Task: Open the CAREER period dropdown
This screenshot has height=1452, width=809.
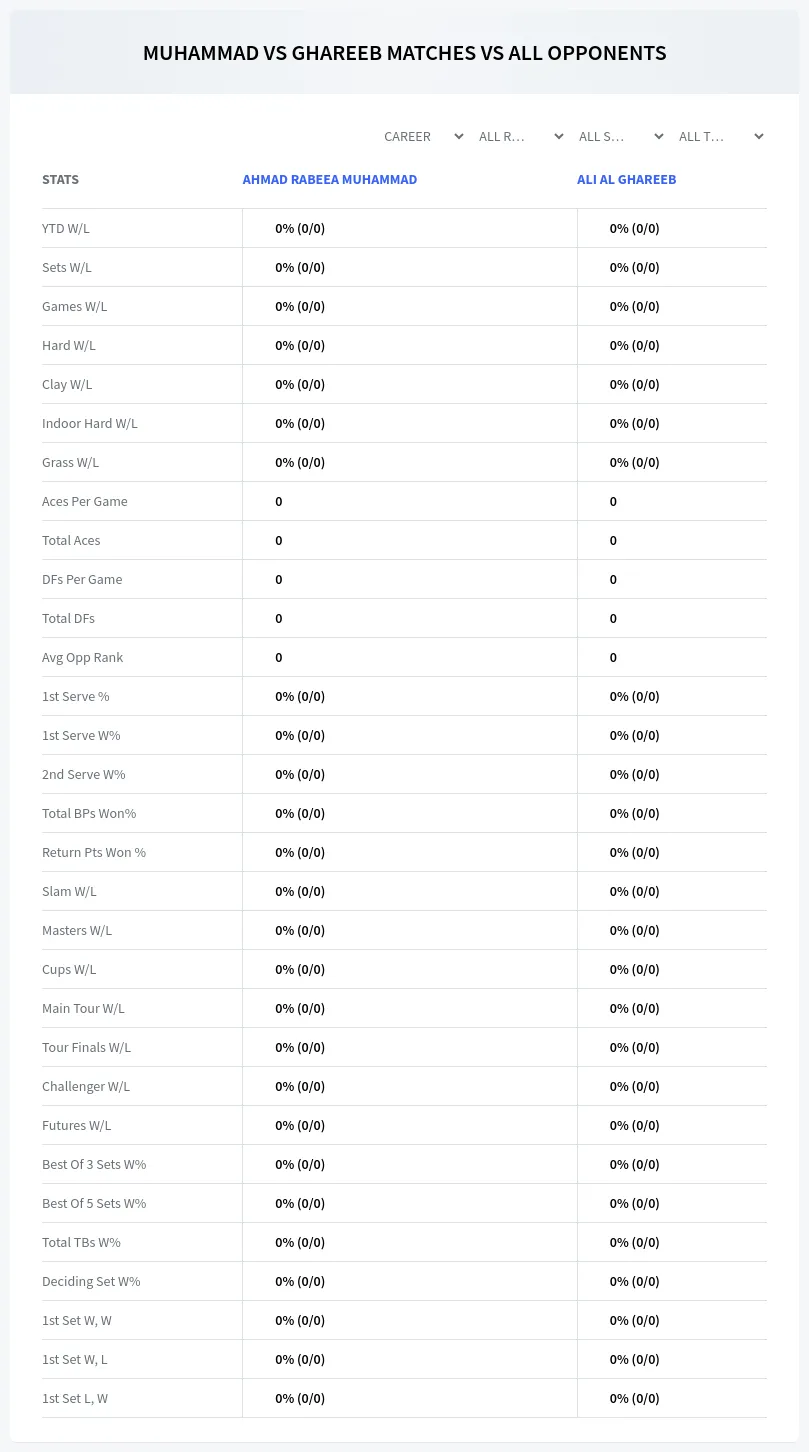Action: click(x=422, y=136)
